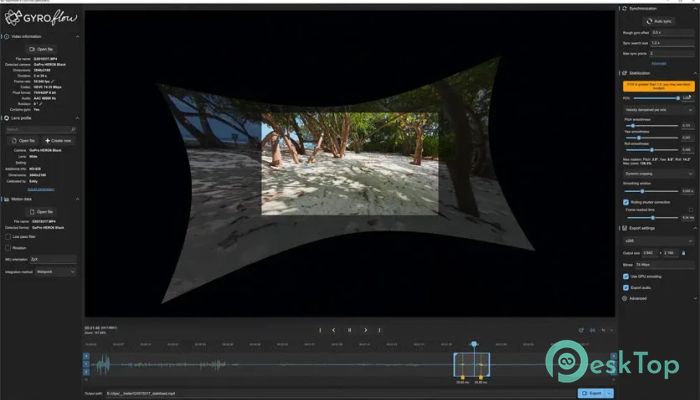Toggle the middle timeline axis button on the left
Image resolution: width=700 pixels, height=400 pixels.
coord(86,364)
